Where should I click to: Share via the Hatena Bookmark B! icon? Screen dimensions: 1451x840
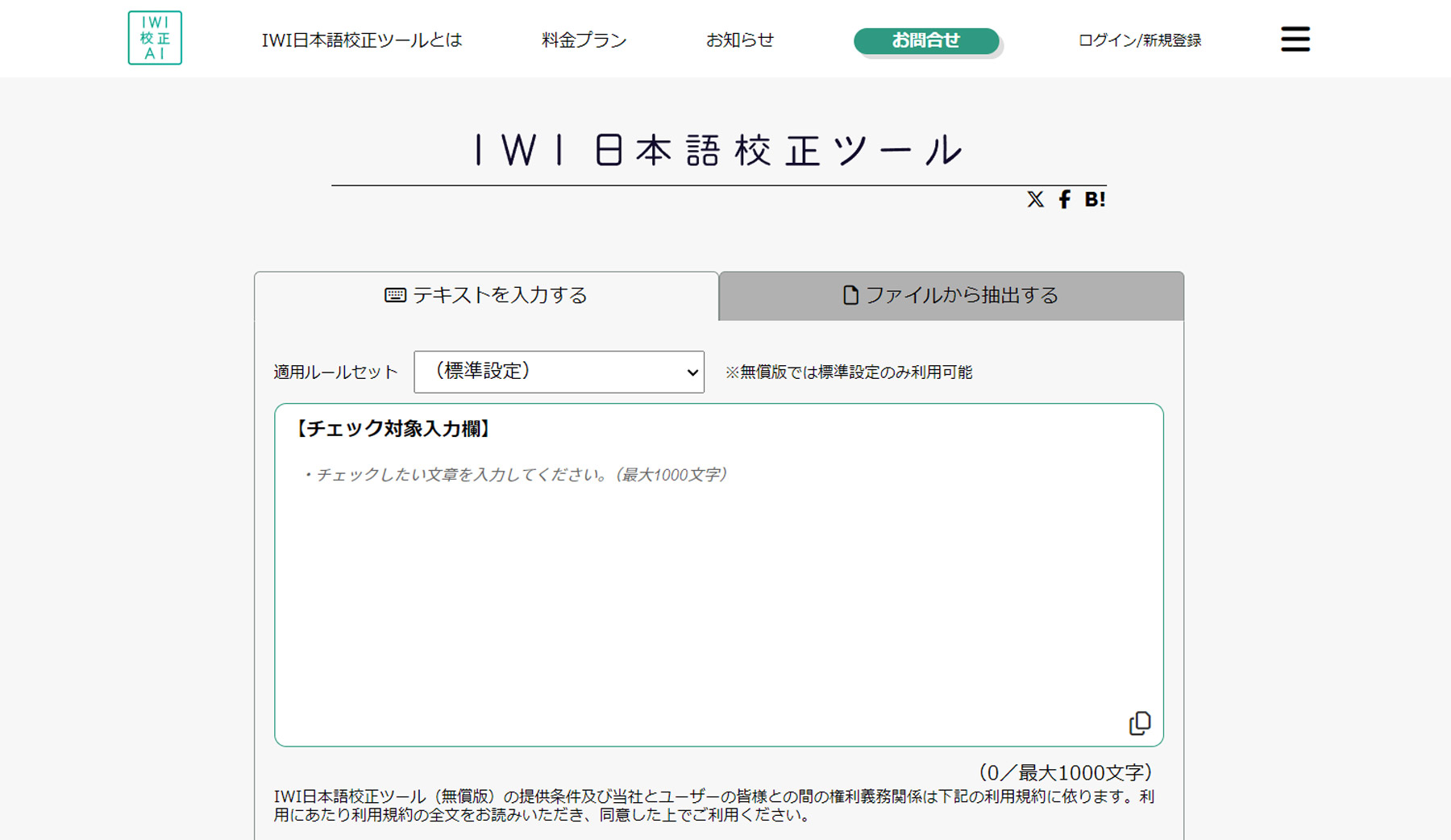tap(1095, 199)
